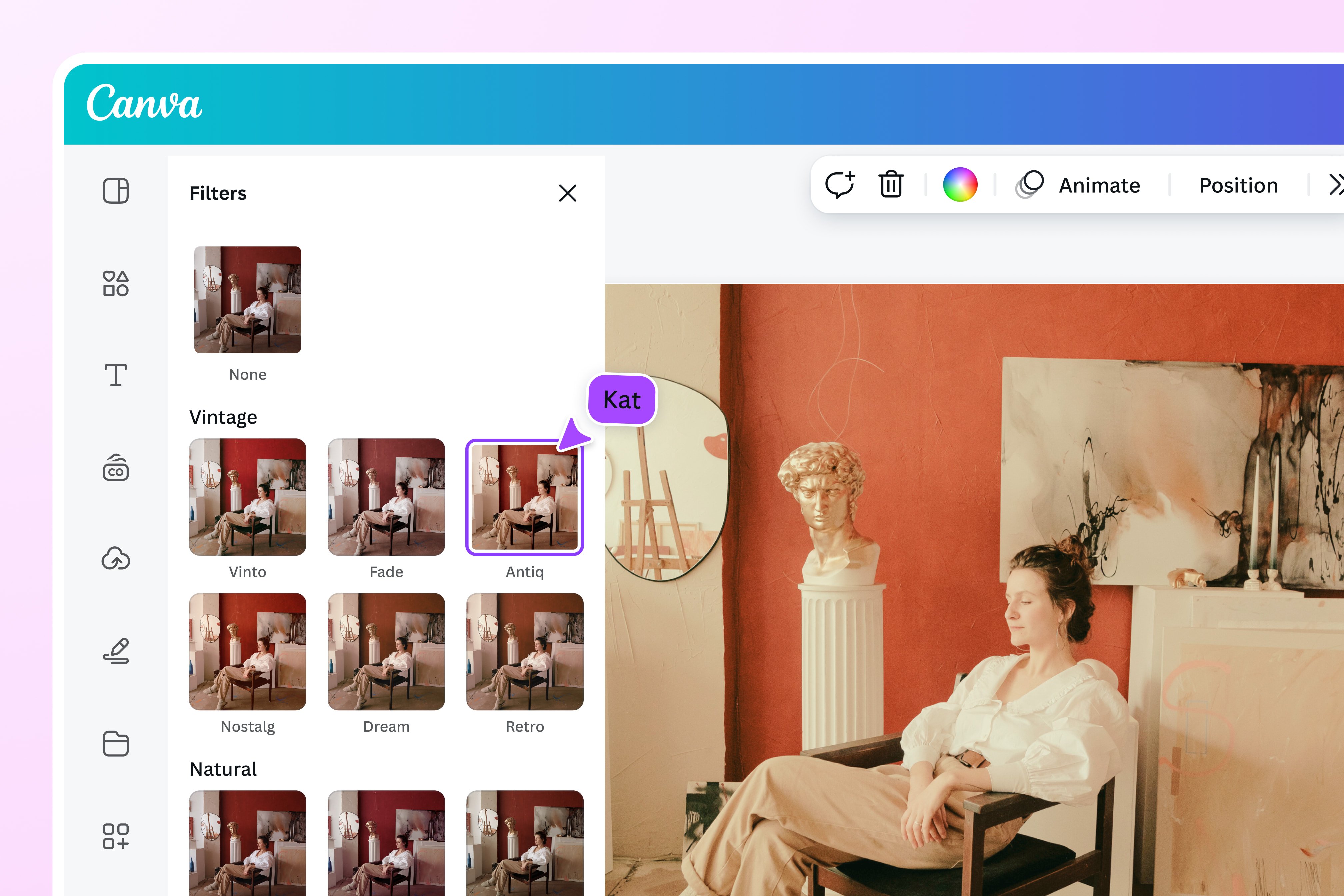Add a comment to the image
1344x896 pixels.
(841, 184)
